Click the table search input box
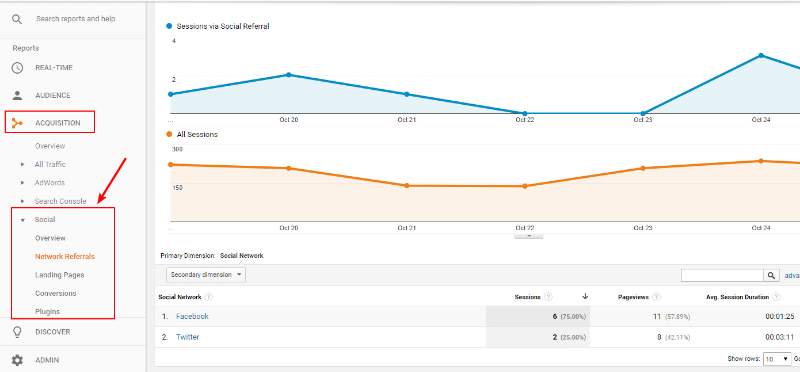Viewport: 800px width, 372px height. tap(722, 275)
